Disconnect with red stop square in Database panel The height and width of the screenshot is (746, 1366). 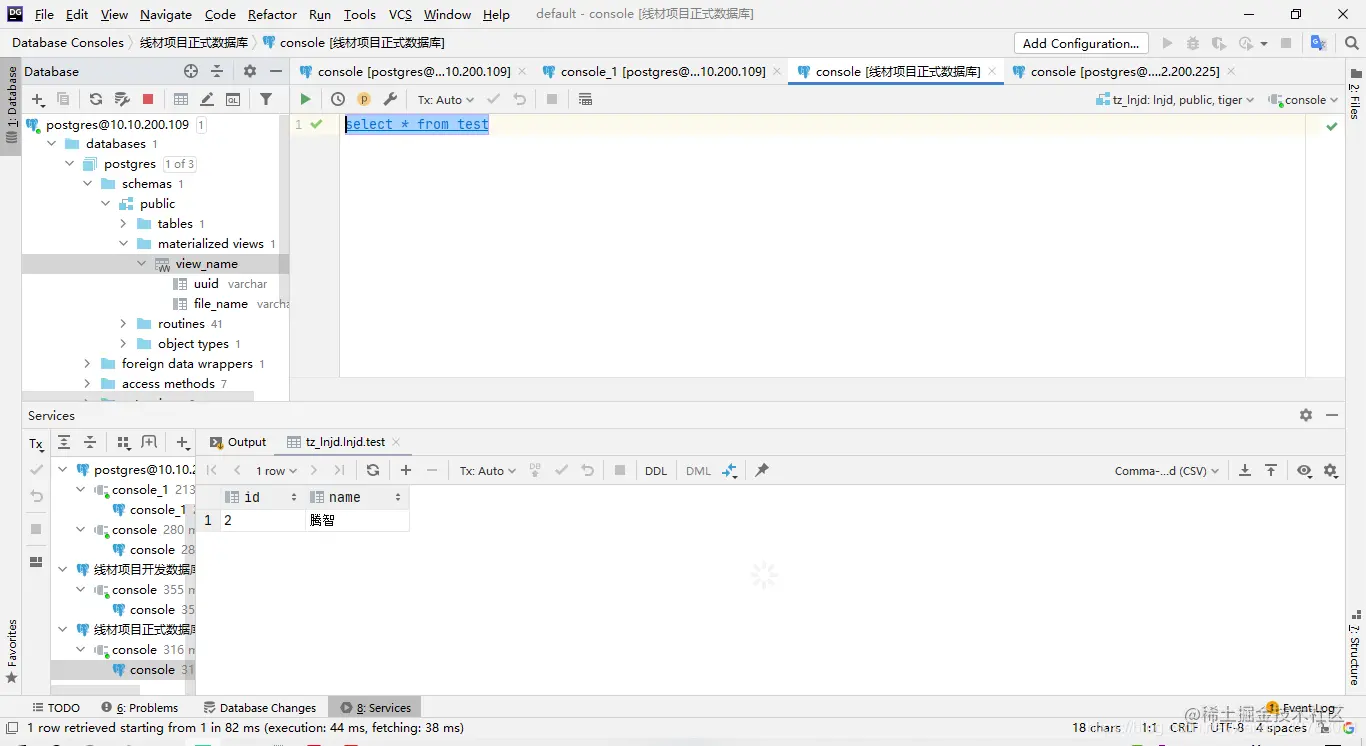[148, 99]
